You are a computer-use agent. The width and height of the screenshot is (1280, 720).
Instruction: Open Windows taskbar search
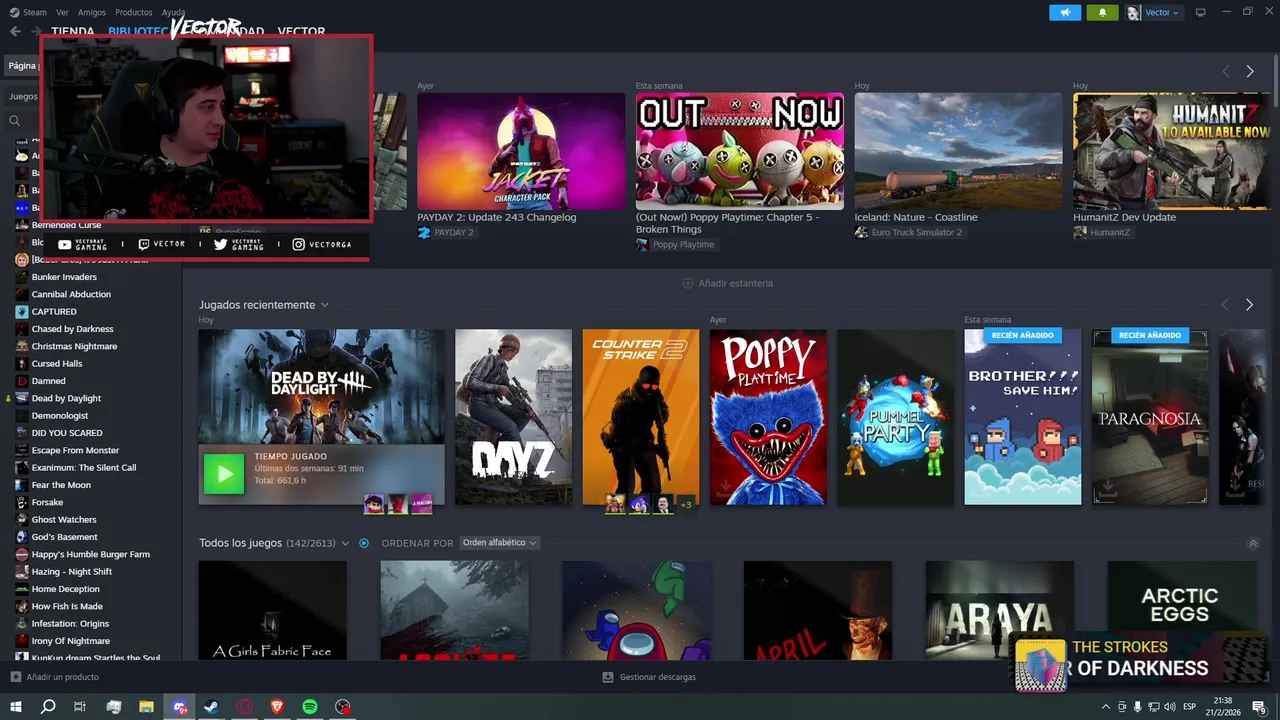[x=48, y=707]
